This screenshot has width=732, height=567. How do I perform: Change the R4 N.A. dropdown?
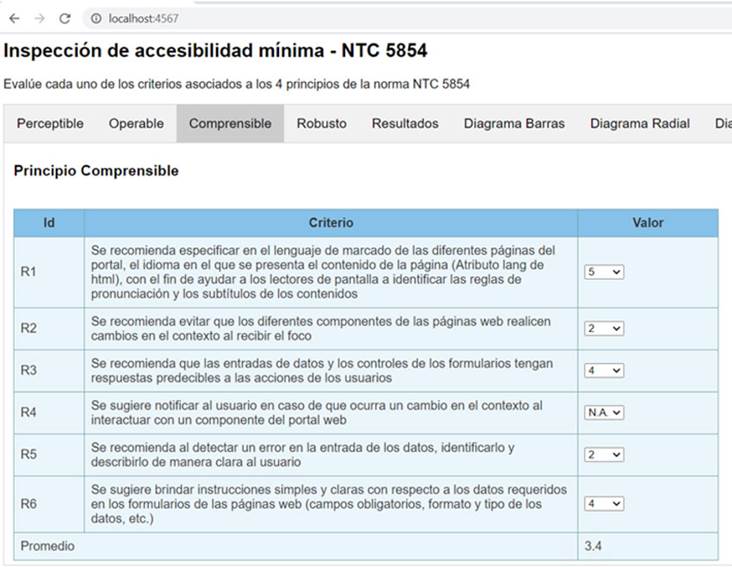pos(605,412)
